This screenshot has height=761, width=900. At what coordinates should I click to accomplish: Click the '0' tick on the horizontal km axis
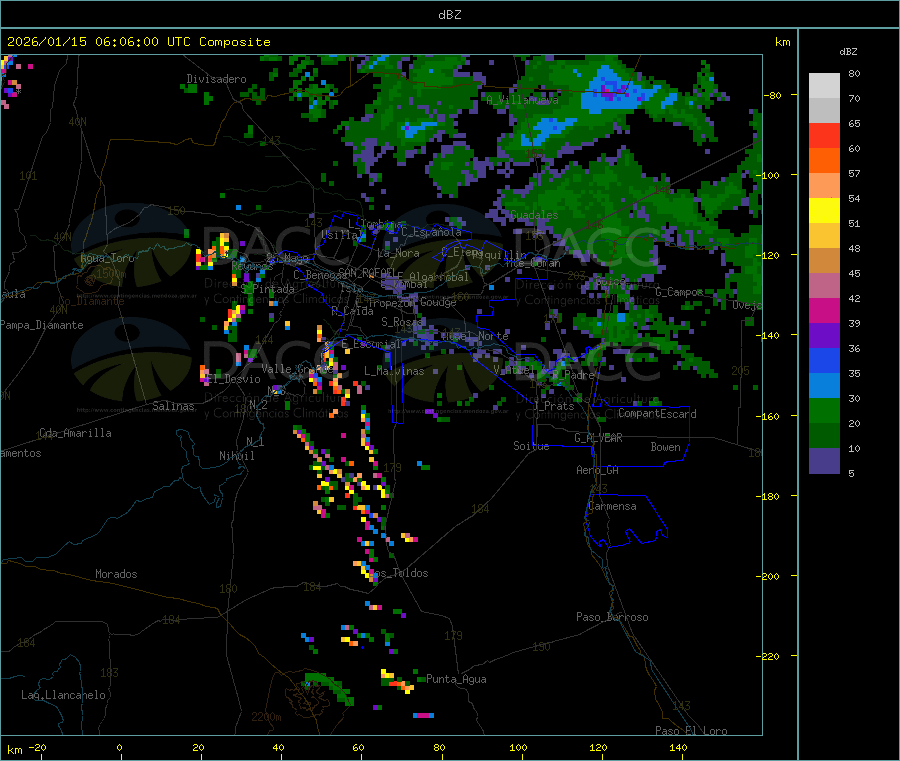tap(119, 747)
